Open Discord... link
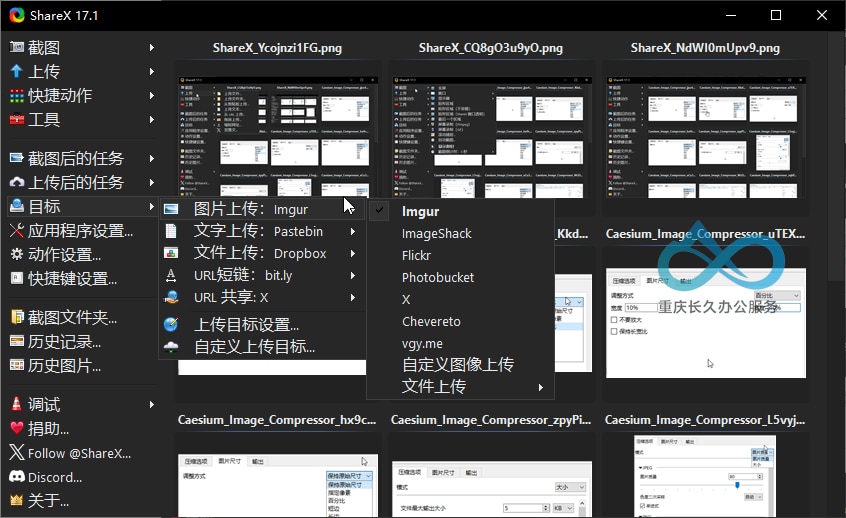The height and width of the screenshot is (518, 846). (x=55, y=478)
